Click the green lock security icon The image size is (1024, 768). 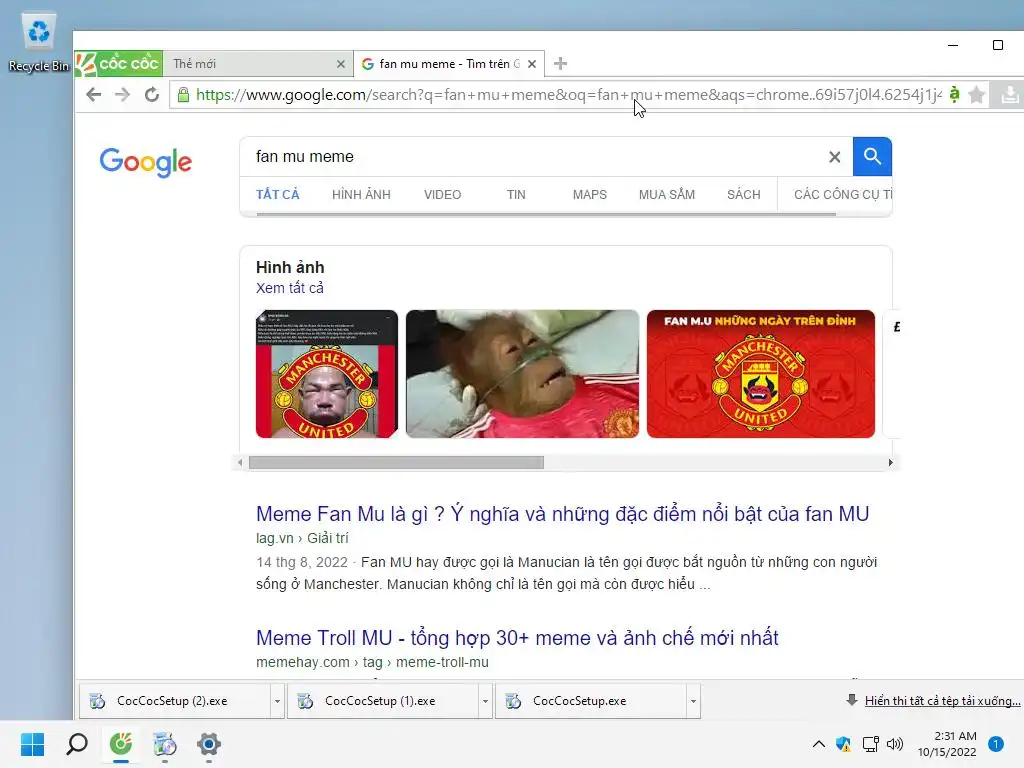pos(184,95)
